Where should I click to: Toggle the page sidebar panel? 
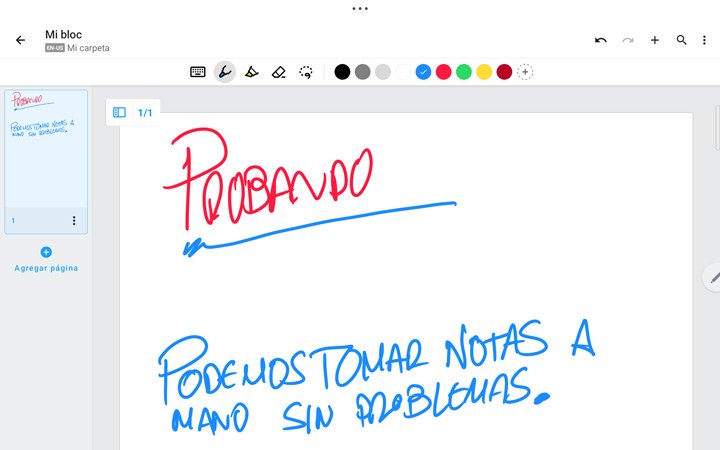click(119, 113)
